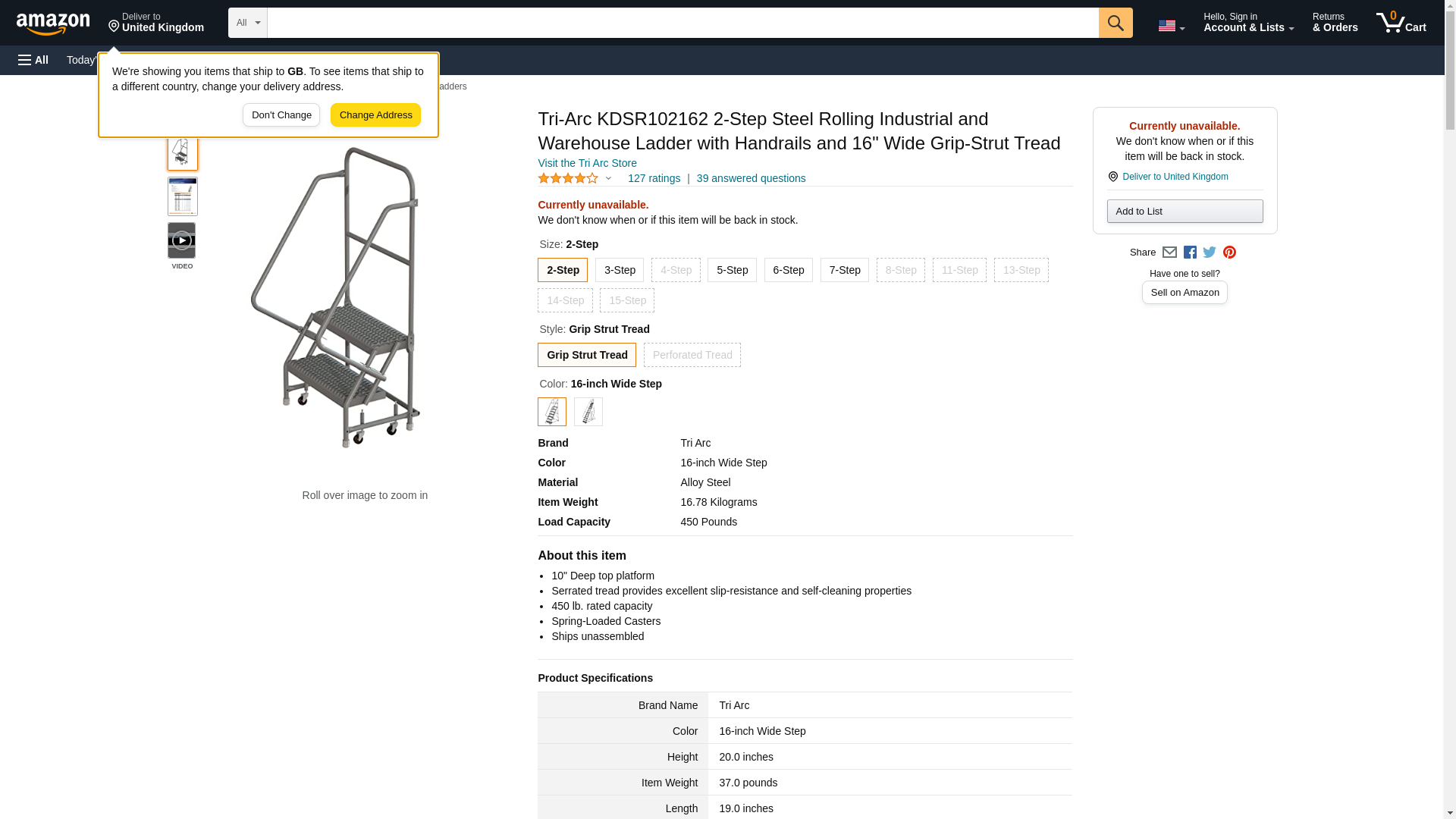The height and width of the screenshot is (819, 1456).
Task: Pin product on Pinterest
Action: pos(1229,253)
